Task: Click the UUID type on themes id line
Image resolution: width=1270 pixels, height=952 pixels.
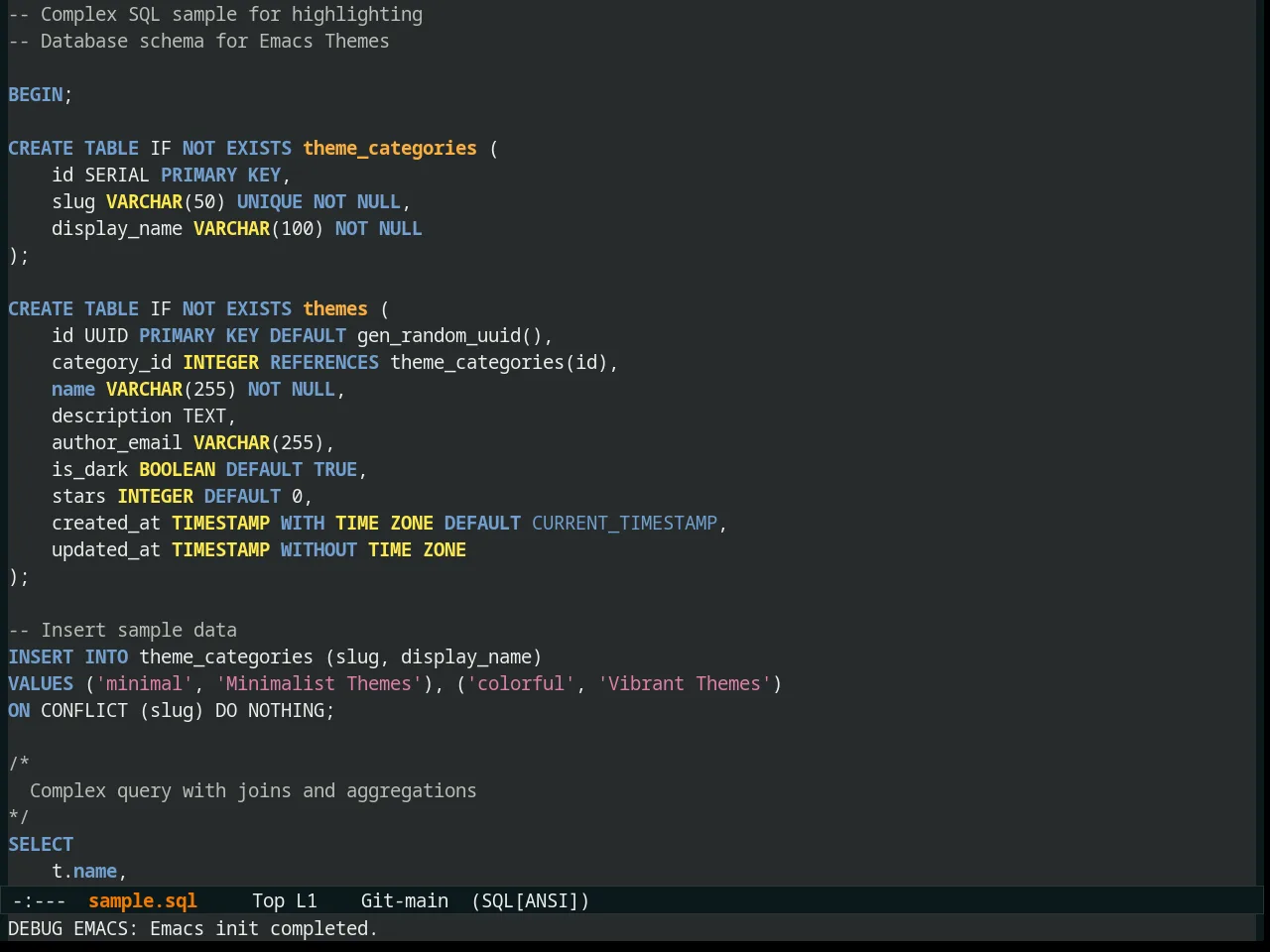Action: [x=106, y=335]
